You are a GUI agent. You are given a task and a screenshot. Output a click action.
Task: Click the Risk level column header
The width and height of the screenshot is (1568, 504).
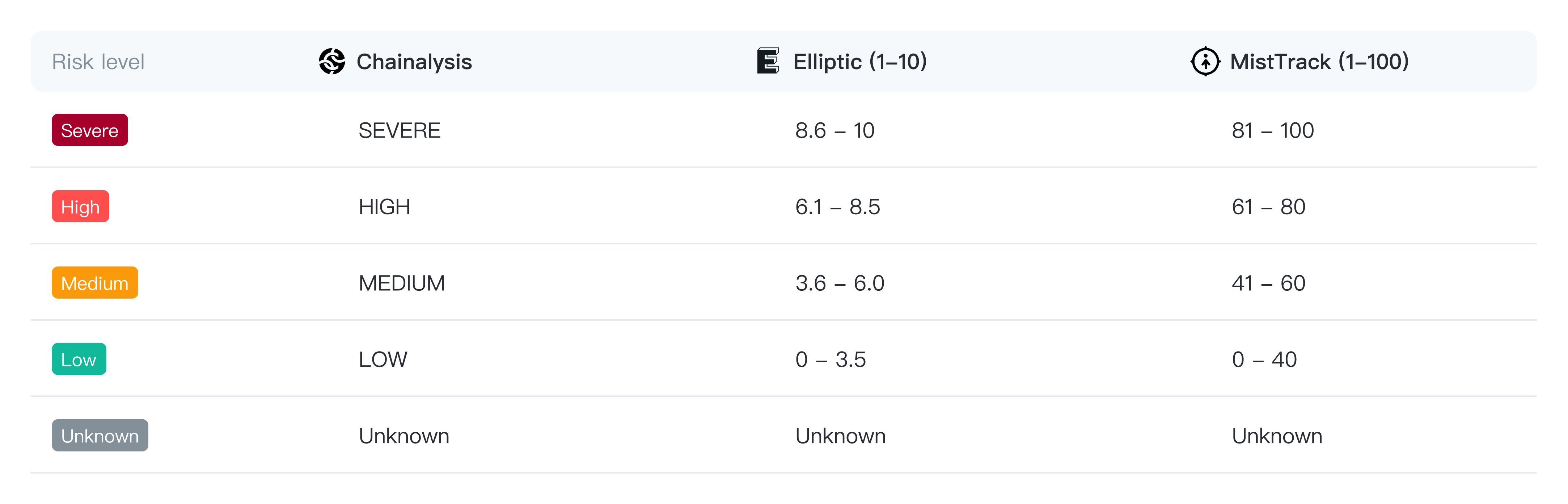(98, 62)
